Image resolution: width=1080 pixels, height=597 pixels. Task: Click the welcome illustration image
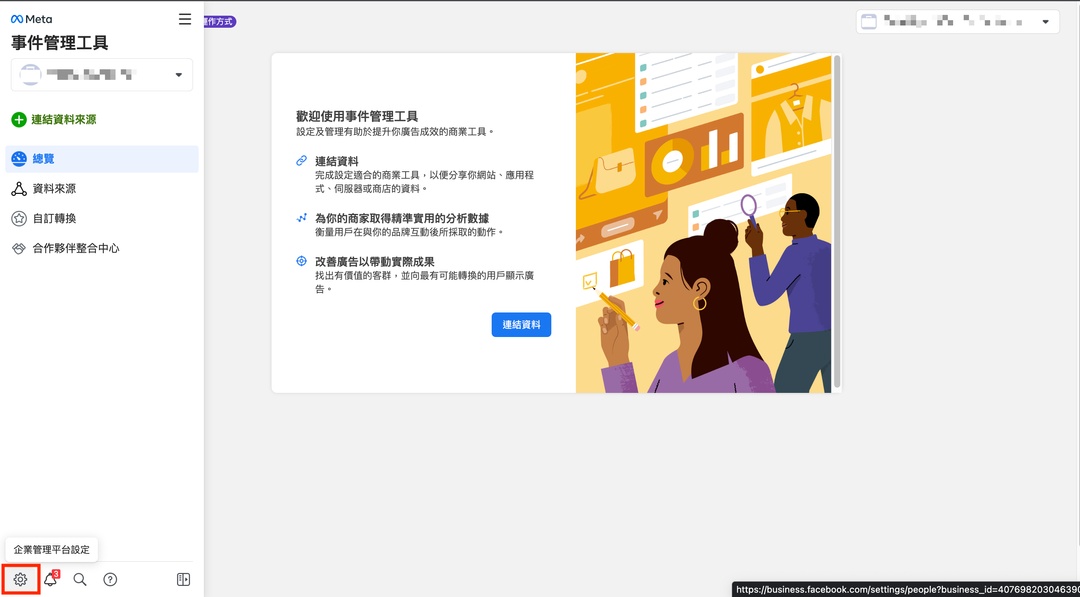pyautogui.click(x=705, y=223)
